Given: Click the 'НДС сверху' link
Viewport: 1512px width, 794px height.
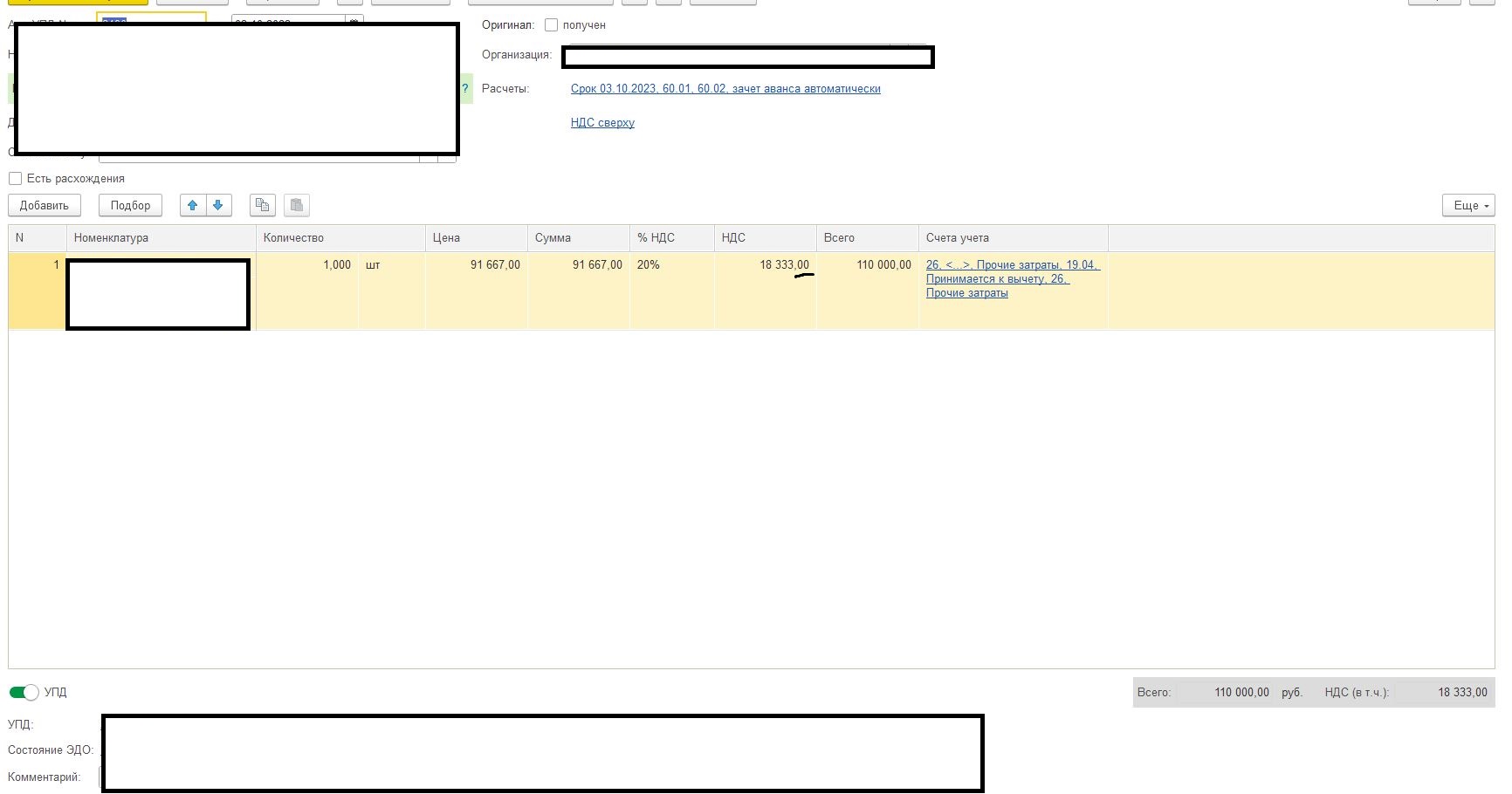Looking at the screenshot, I should (602, 123).
